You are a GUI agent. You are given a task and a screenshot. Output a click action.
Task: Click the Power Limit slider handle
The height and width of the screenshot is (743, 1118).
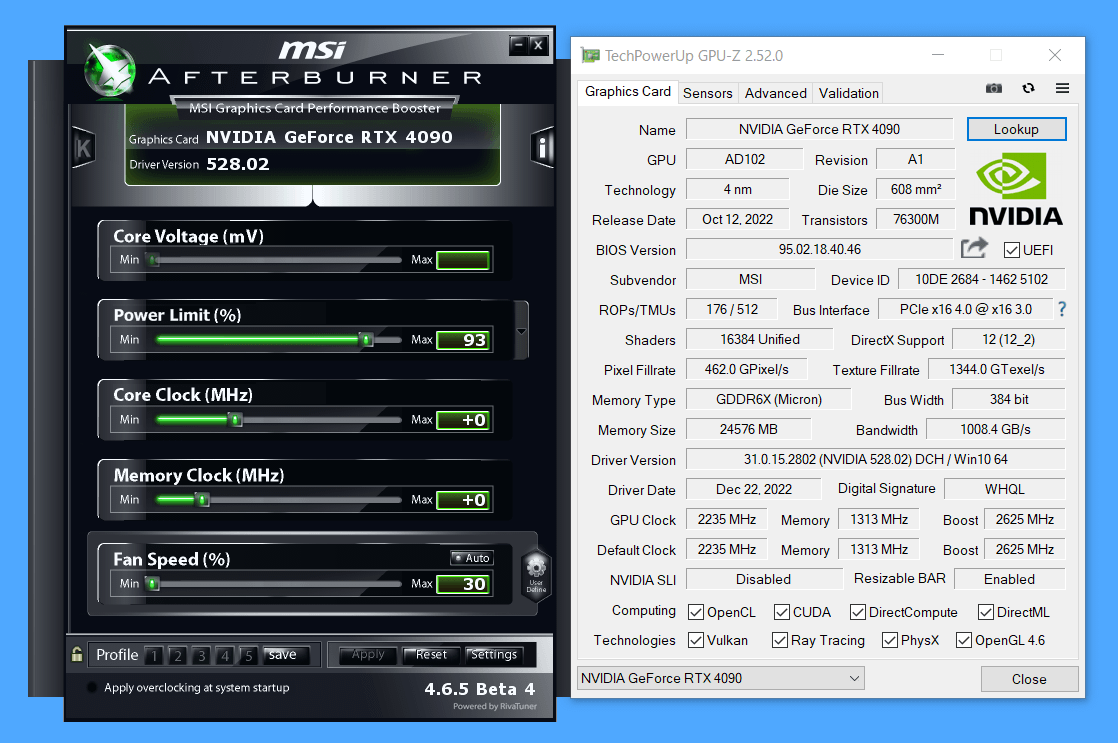(366, 339)
